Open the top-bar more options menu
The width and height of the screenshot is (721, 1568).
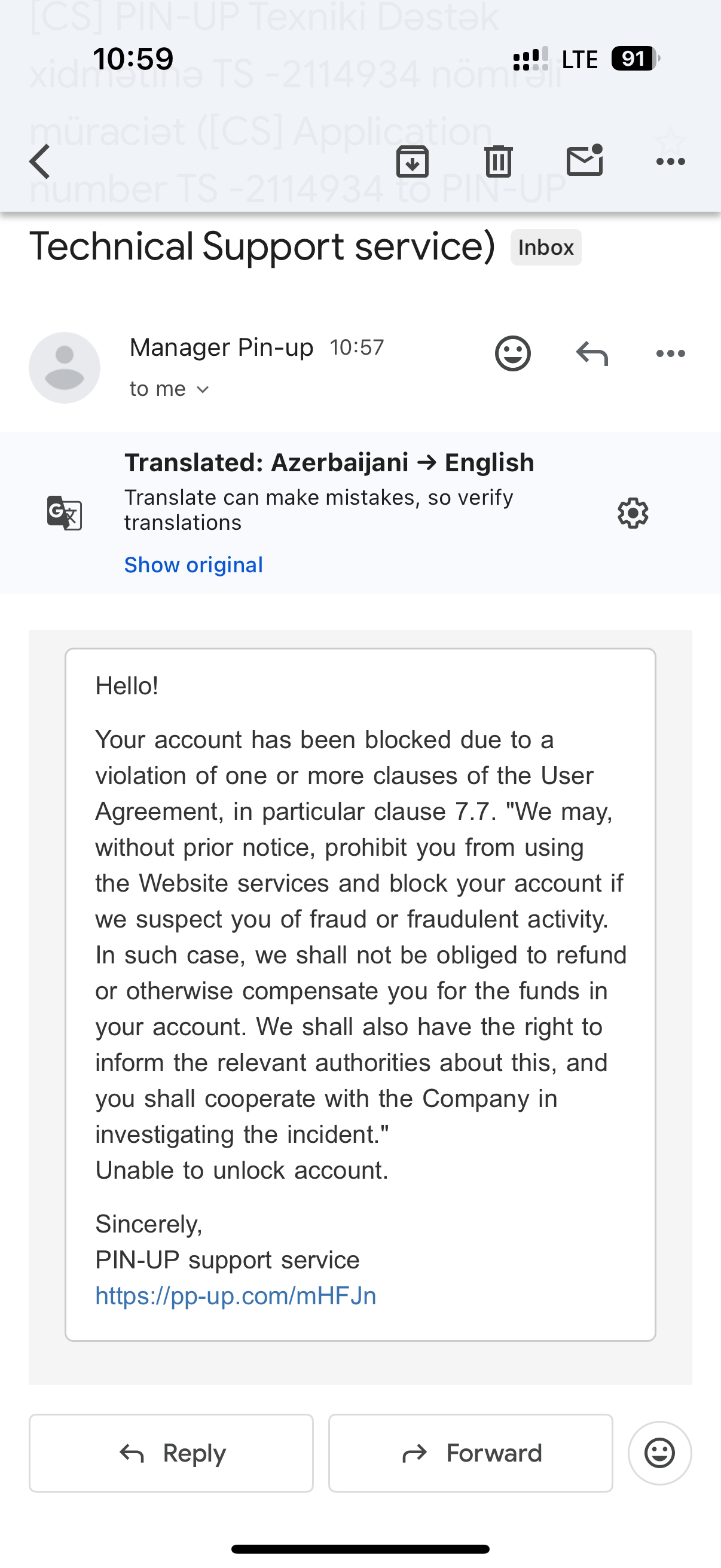(671, 162)
